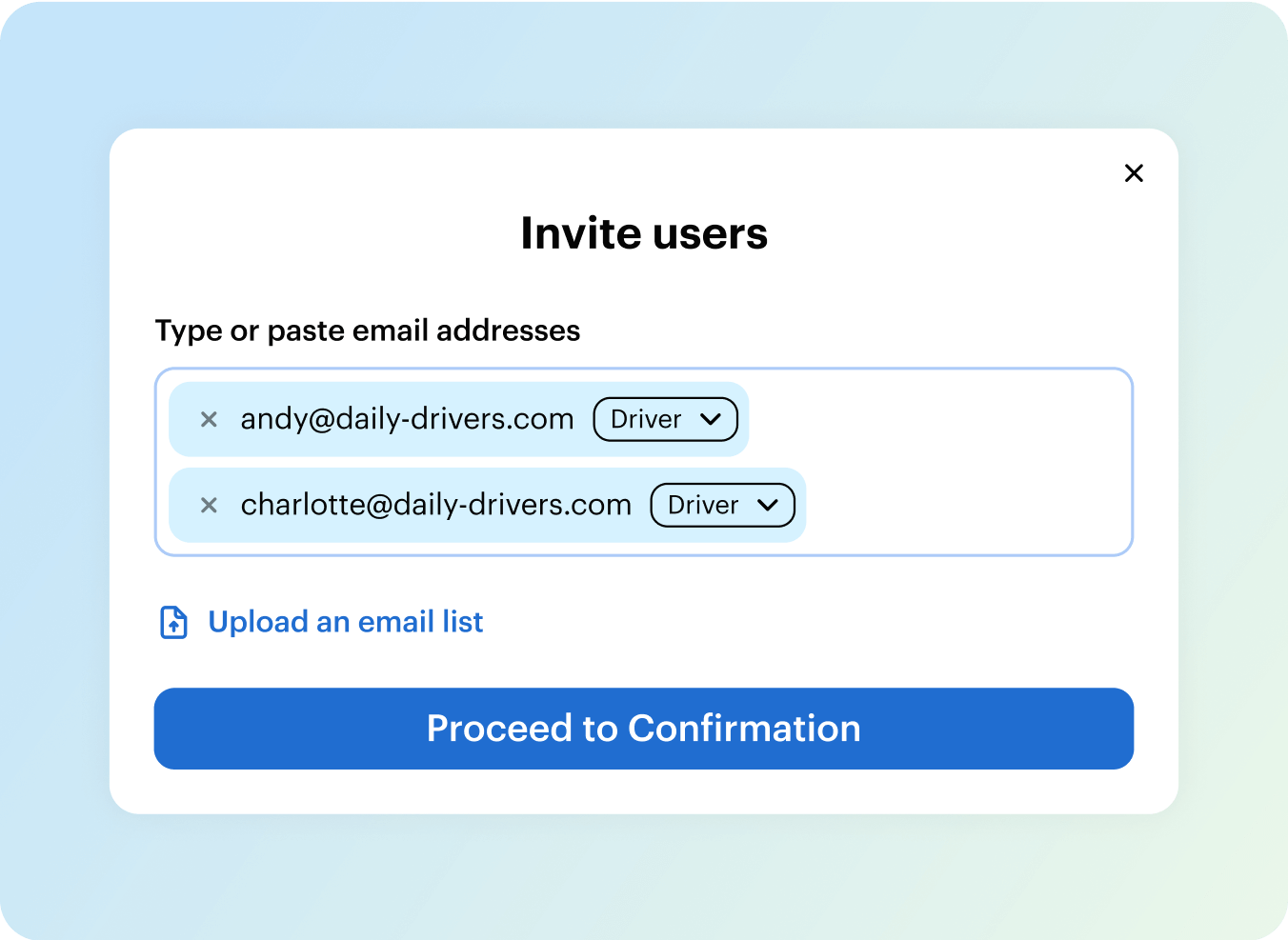Click the blank area right of charlotte's chip
Viewport: 1288px width, 940px height.
967,505
